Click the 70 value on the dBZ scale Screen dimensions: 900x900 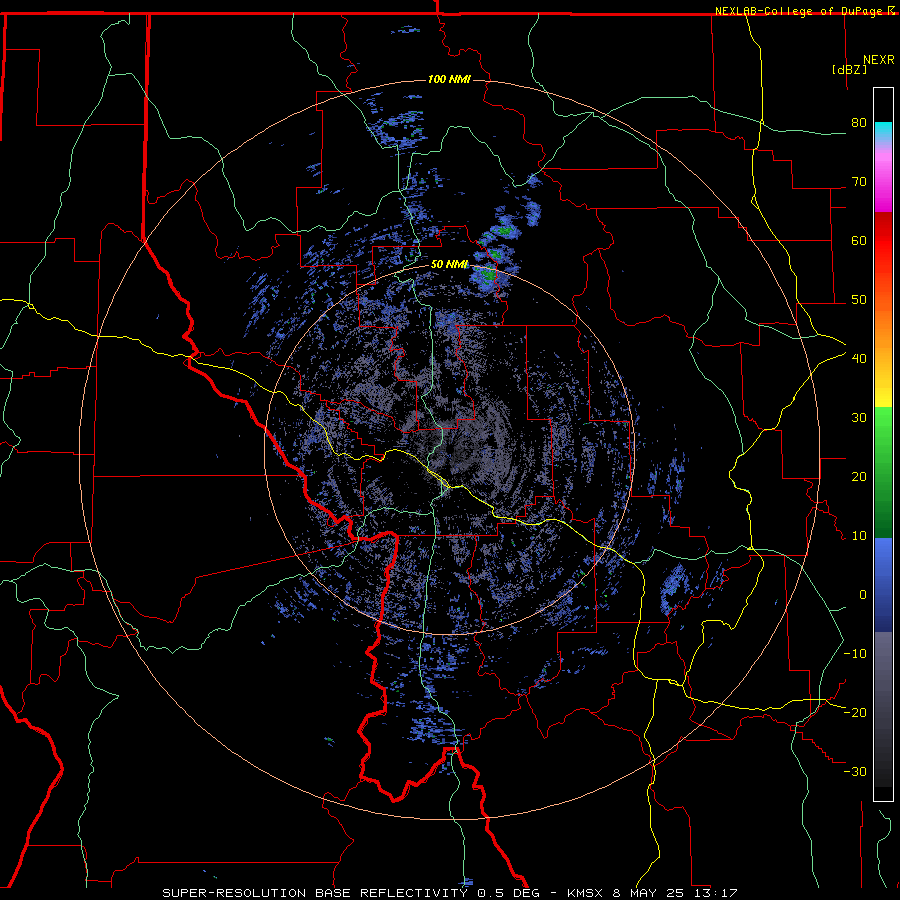point(859,182)
